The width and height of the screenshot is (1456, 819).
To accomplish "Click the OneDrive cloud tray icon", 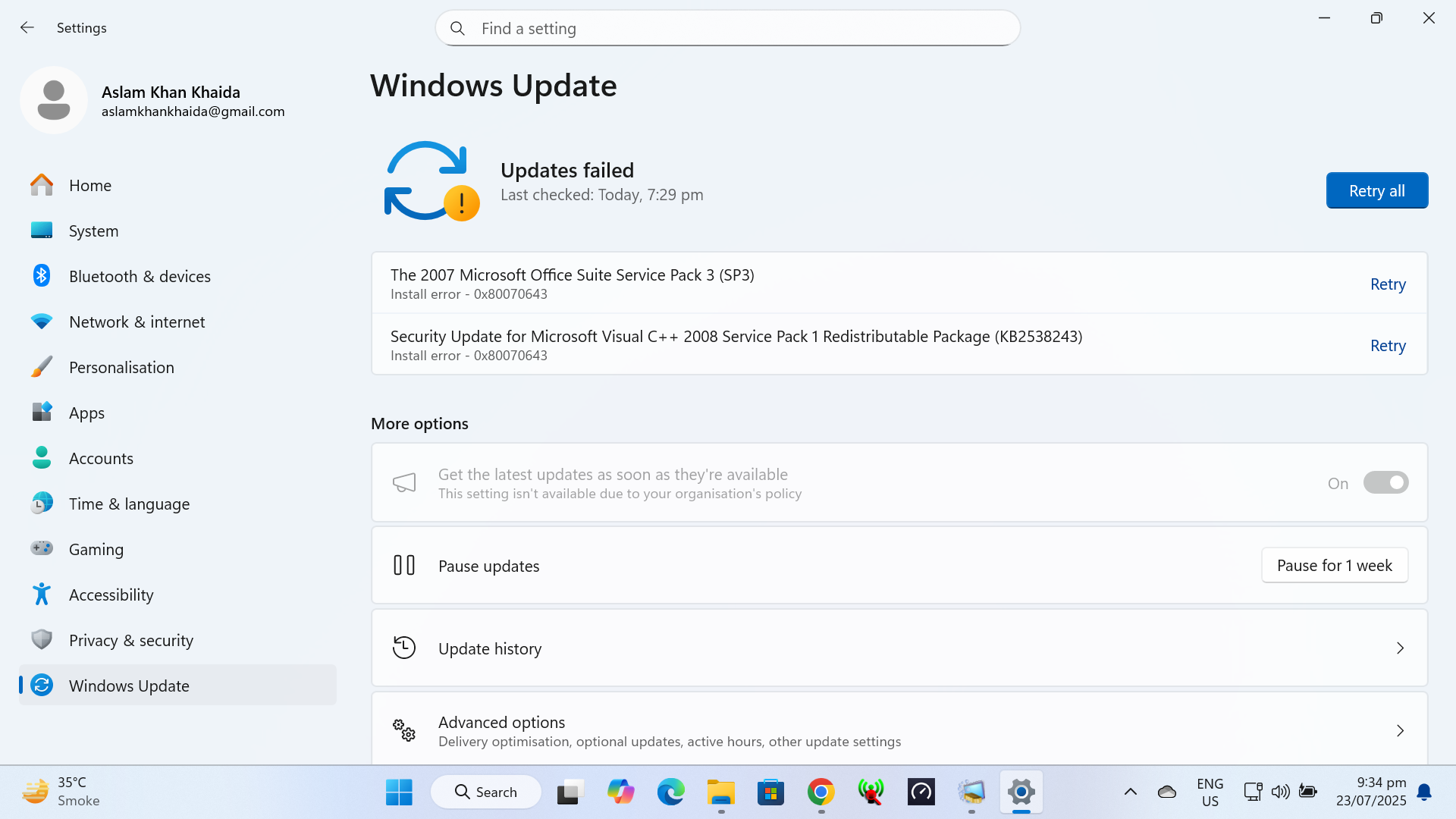I will (x=1167, y=792).
